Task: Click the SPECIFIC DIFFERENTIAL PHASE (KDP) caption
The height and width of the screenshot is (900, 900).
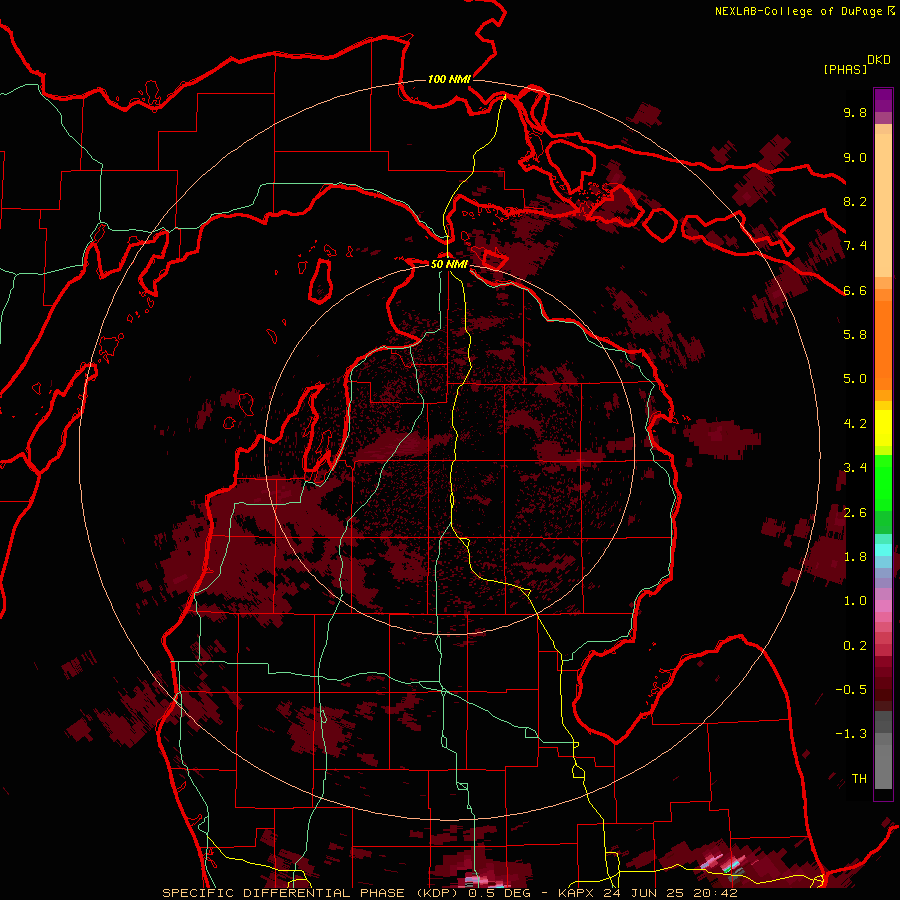Action: coord(312,893)
